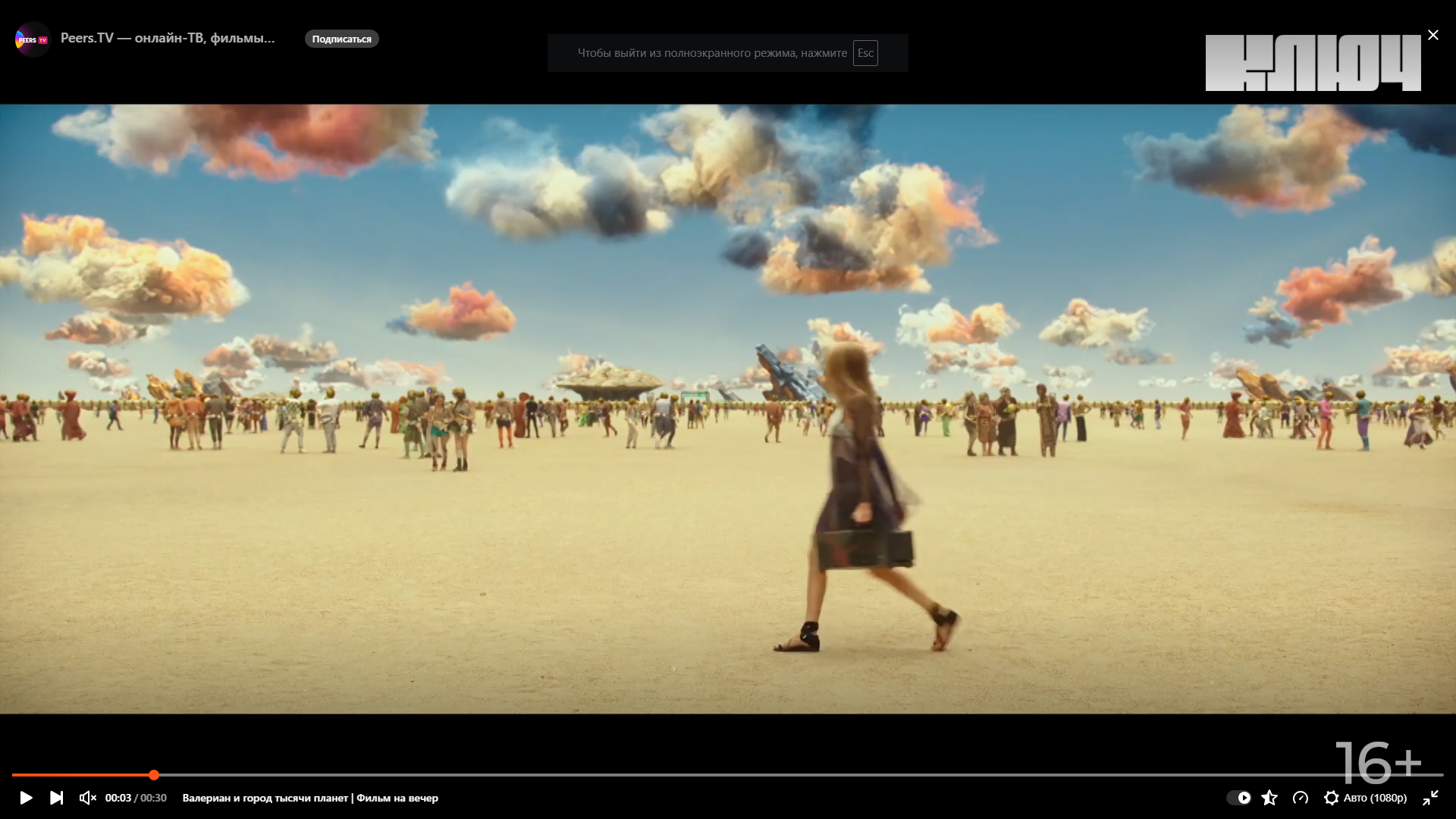Add video to favorites star icon
Image resolution: width=1456 pixels, height=819 pixels.
coord(1269,798)
